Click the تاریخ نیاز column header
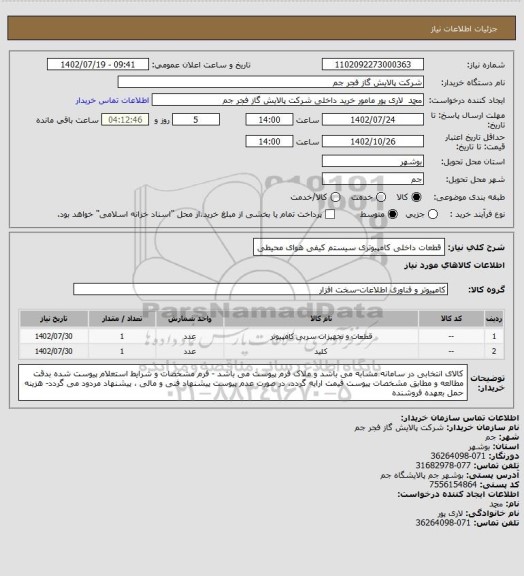 pyautogui.click(x=54, y=318)
